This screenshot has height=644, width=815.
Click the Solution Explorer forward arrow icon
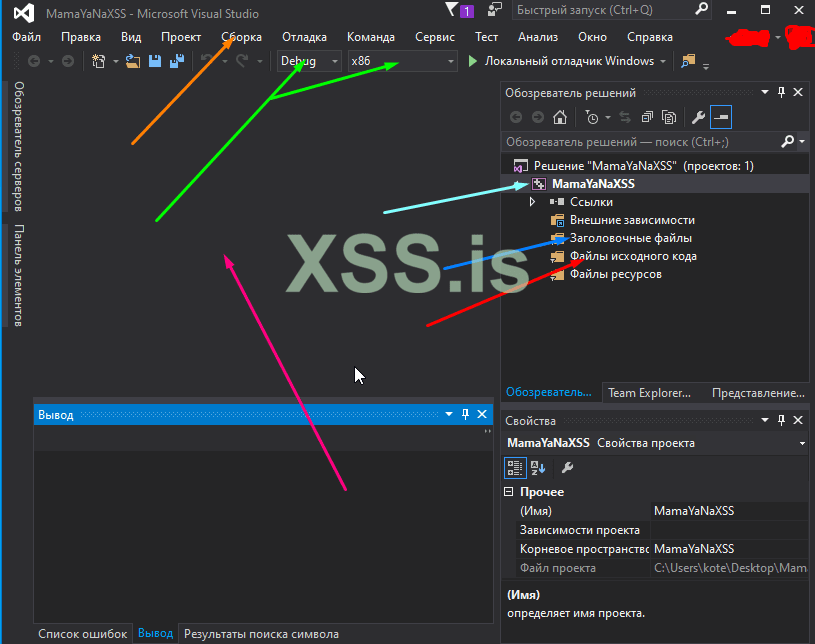538,117
